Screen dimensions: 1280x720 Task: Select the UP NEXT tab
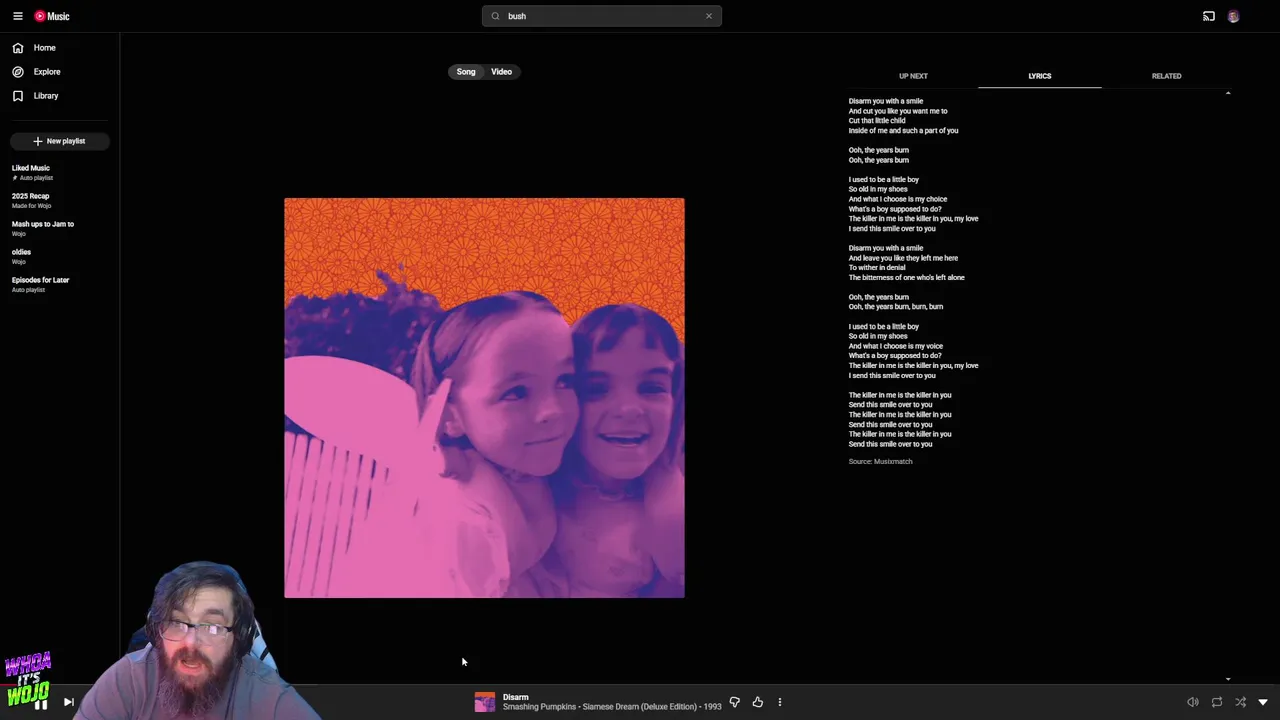click(x=913, y=76)
